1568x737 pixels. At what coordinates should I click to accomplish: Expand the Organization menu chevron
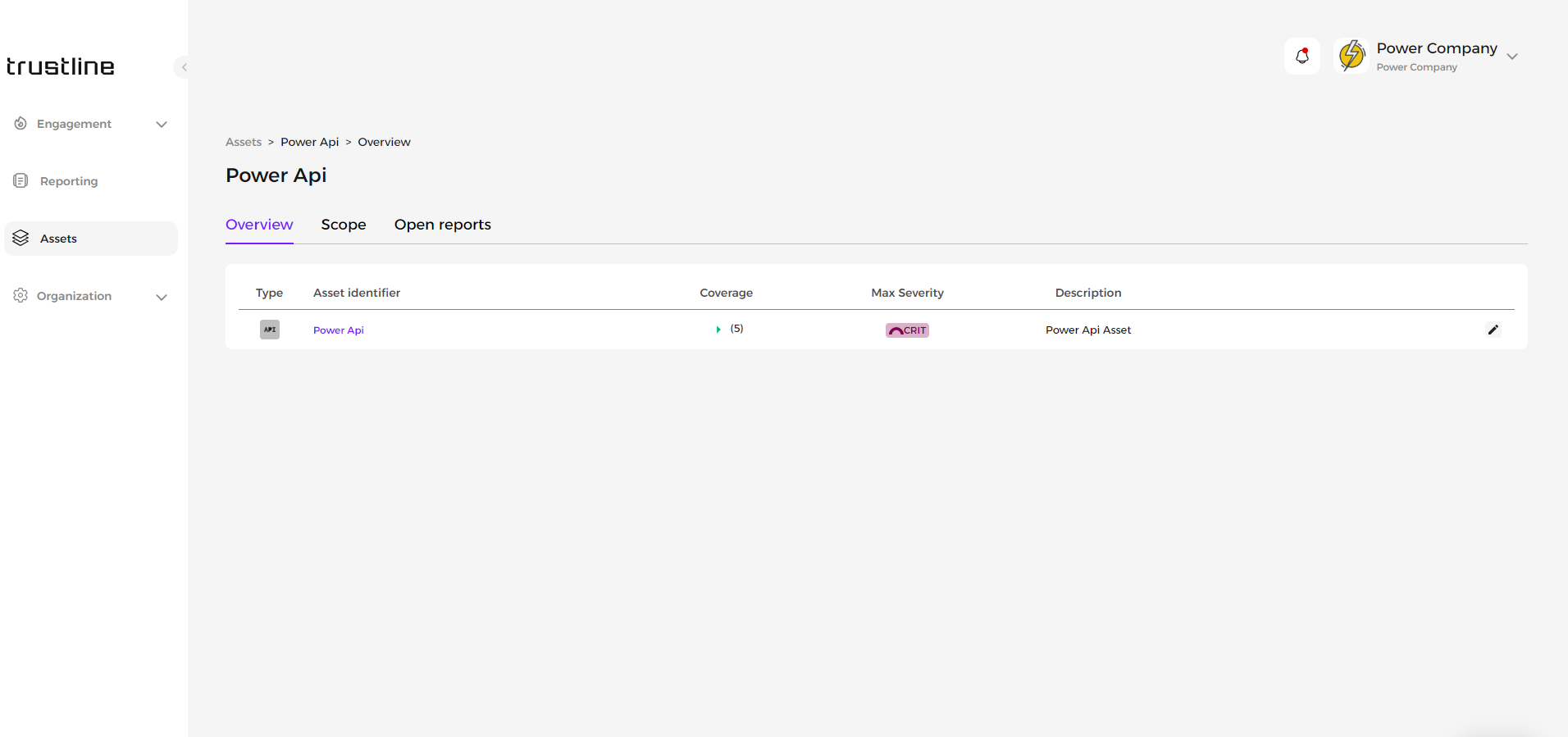162,297
